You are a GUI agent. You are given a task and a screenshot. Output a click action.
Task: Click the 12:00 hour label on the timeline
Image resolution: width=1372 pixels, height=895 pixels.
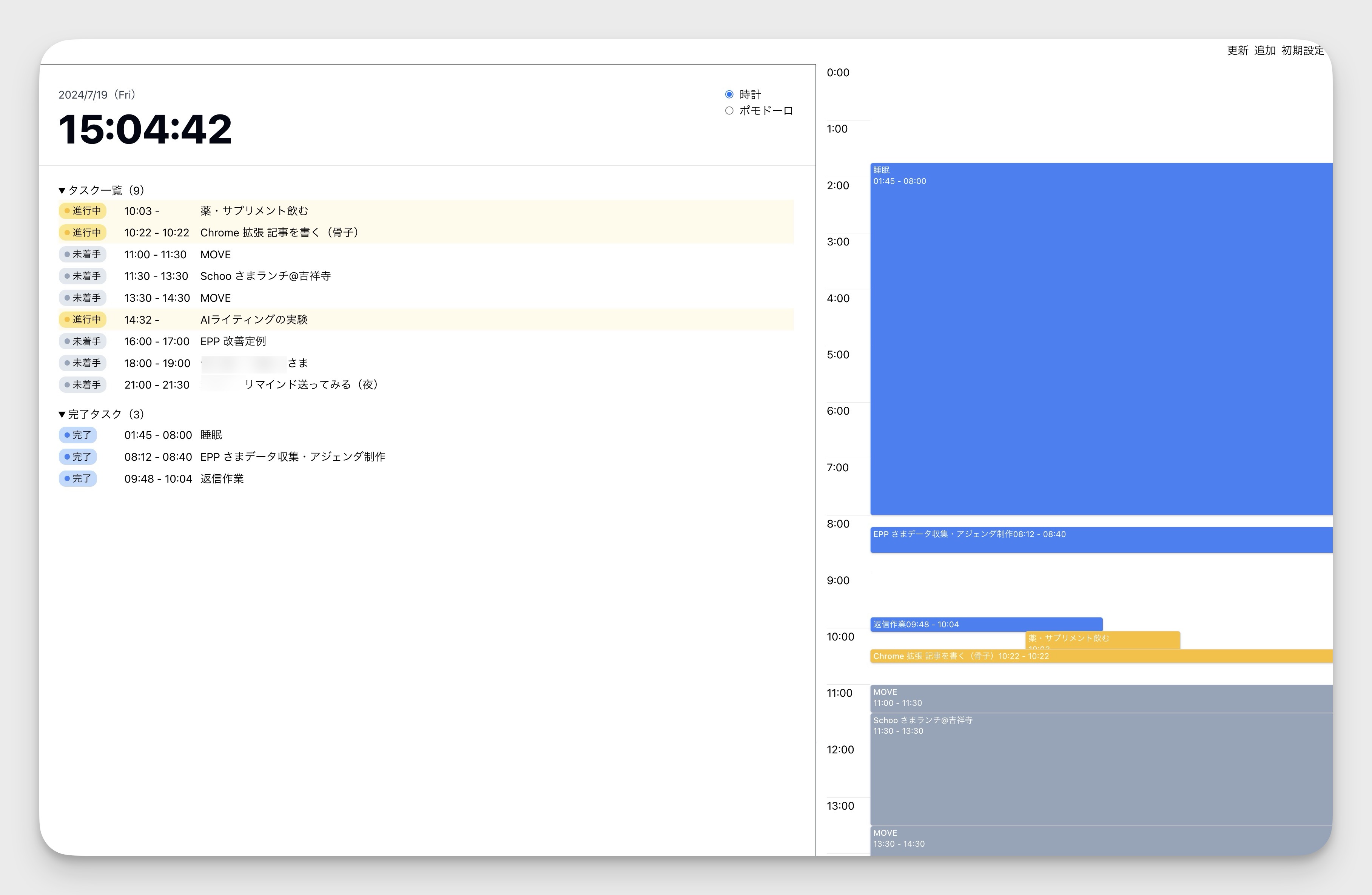(840, 750)
